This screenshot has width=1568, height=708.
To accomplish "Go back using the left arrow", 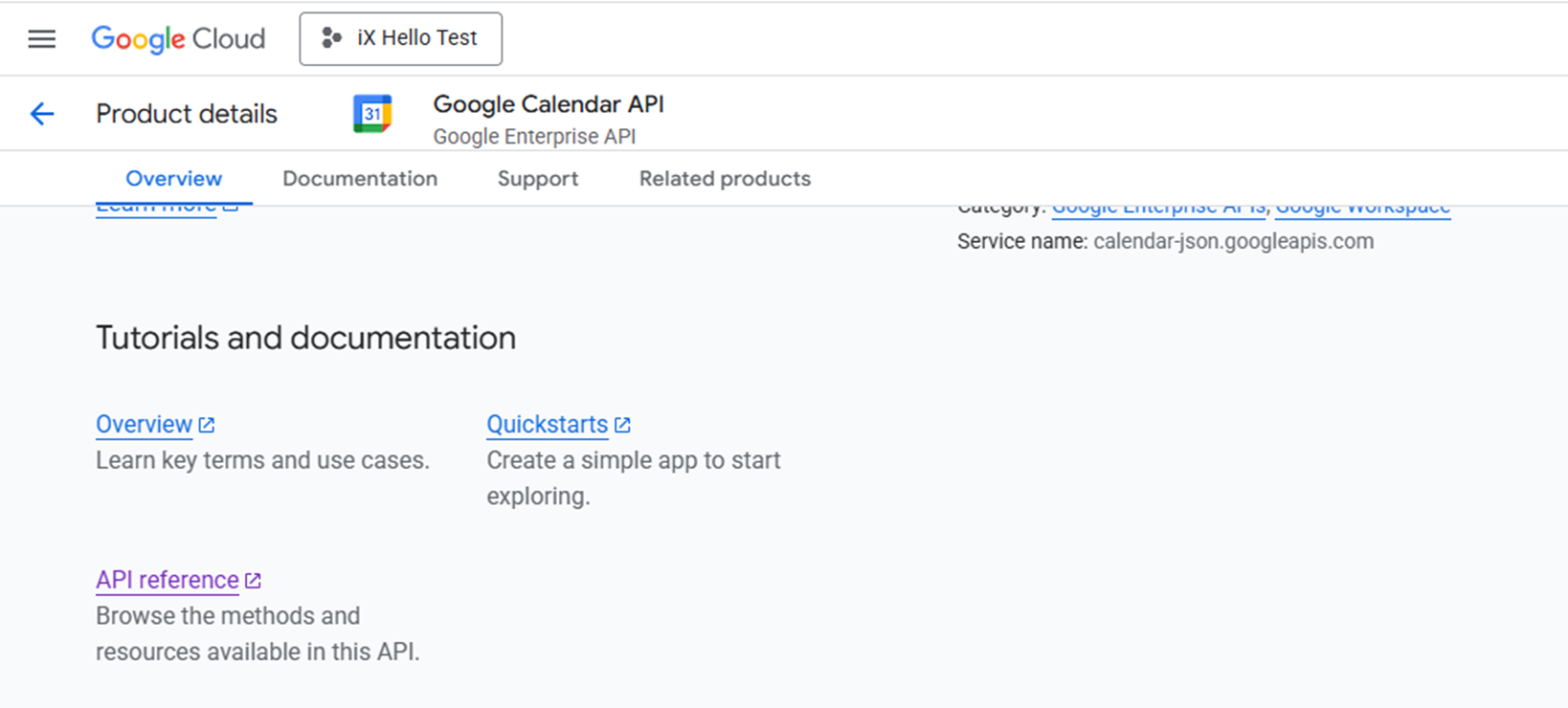I will pyautogui.click(x=42, y=114).
